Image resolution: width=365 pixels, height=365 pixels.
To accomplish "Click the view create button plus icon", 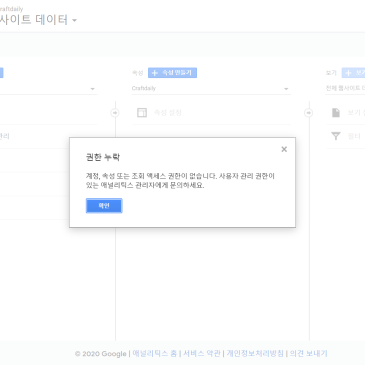I will click(348, 73).
